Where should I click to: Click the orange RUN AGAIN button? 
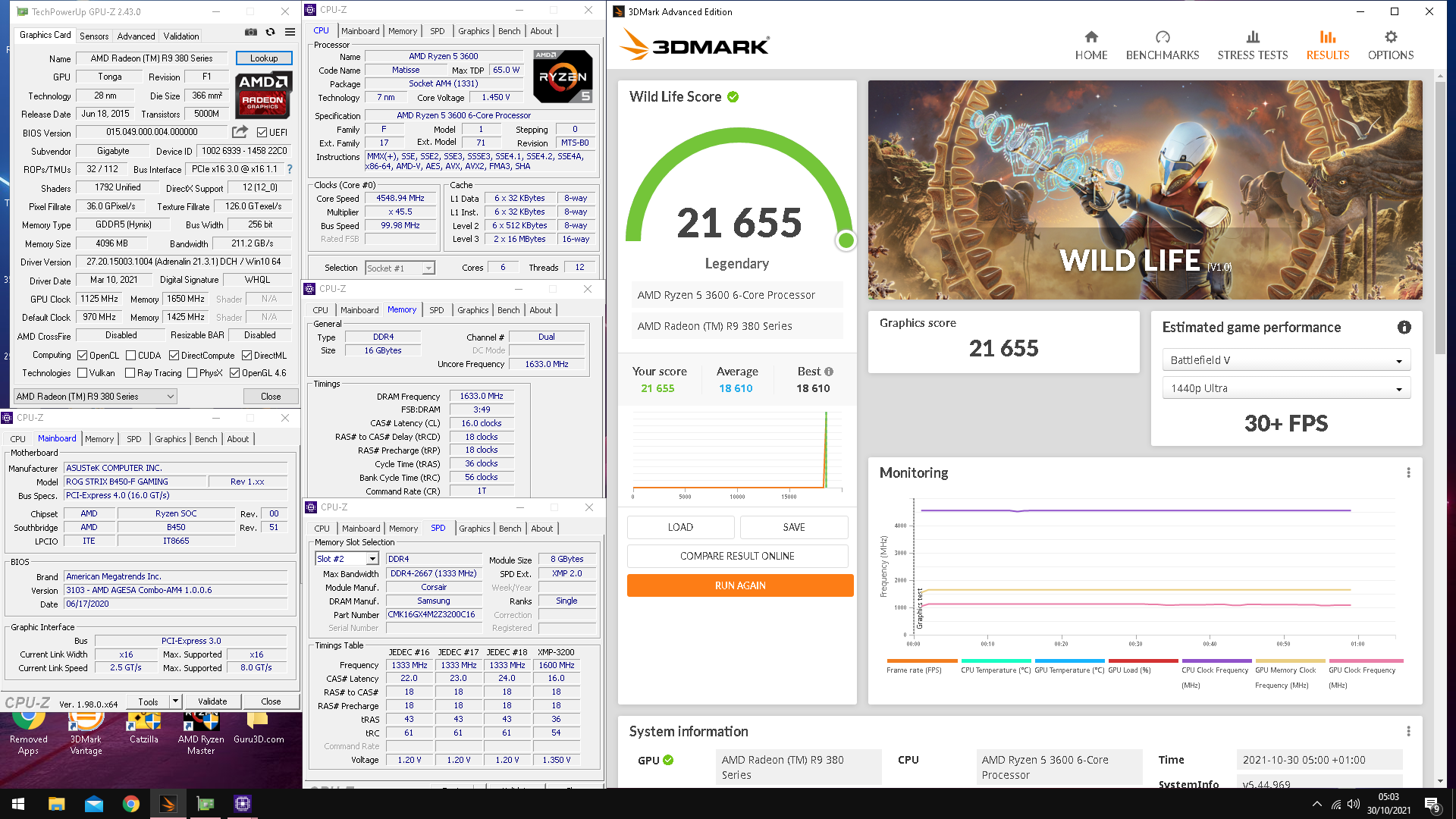pyautogui.click(x=740, y=585)
